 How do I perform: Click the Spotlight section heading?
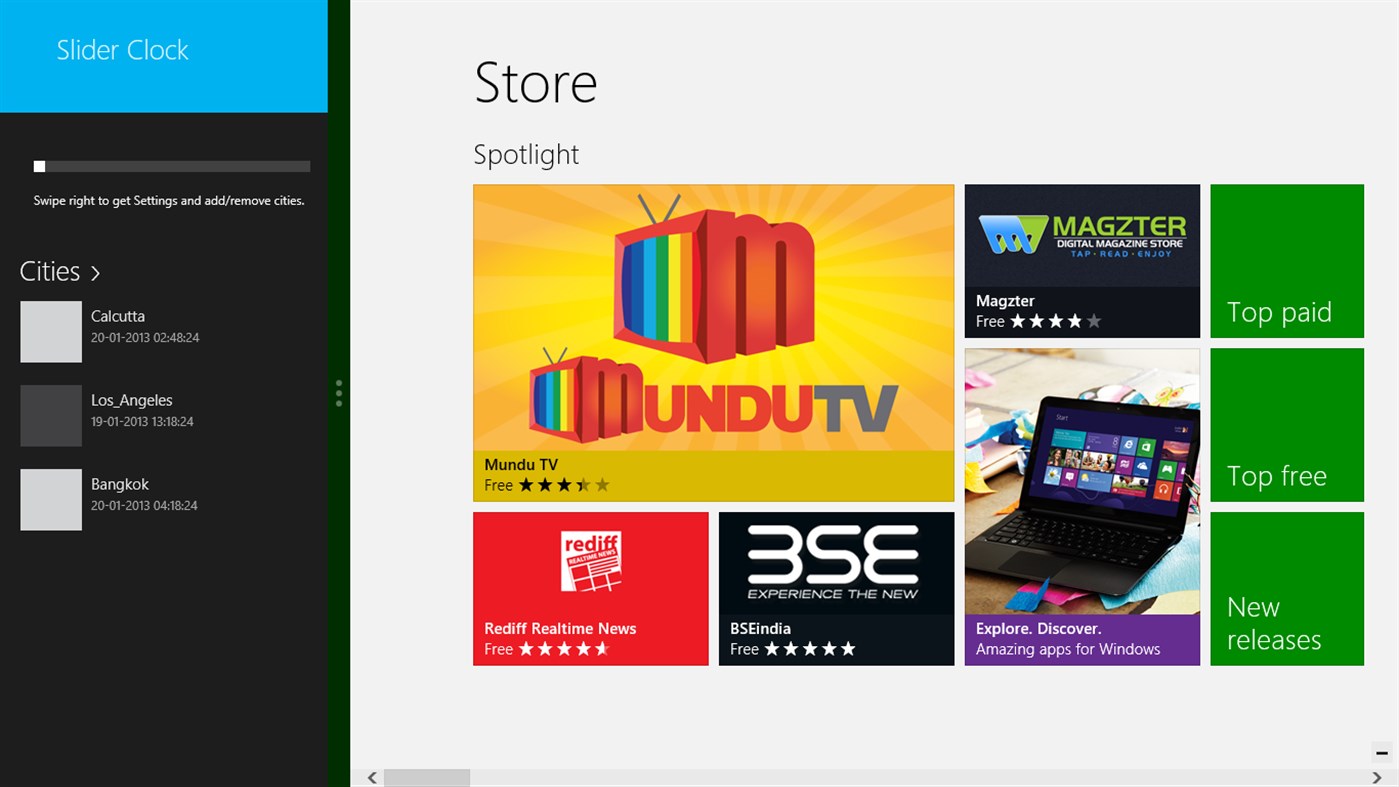(526, 154)
